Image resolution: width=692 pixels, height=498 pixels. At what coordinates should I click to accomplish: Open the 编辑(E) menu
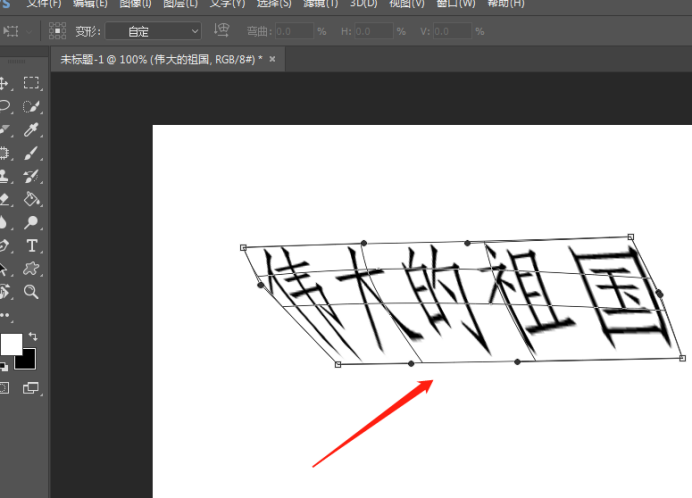[x=90, y=4]
